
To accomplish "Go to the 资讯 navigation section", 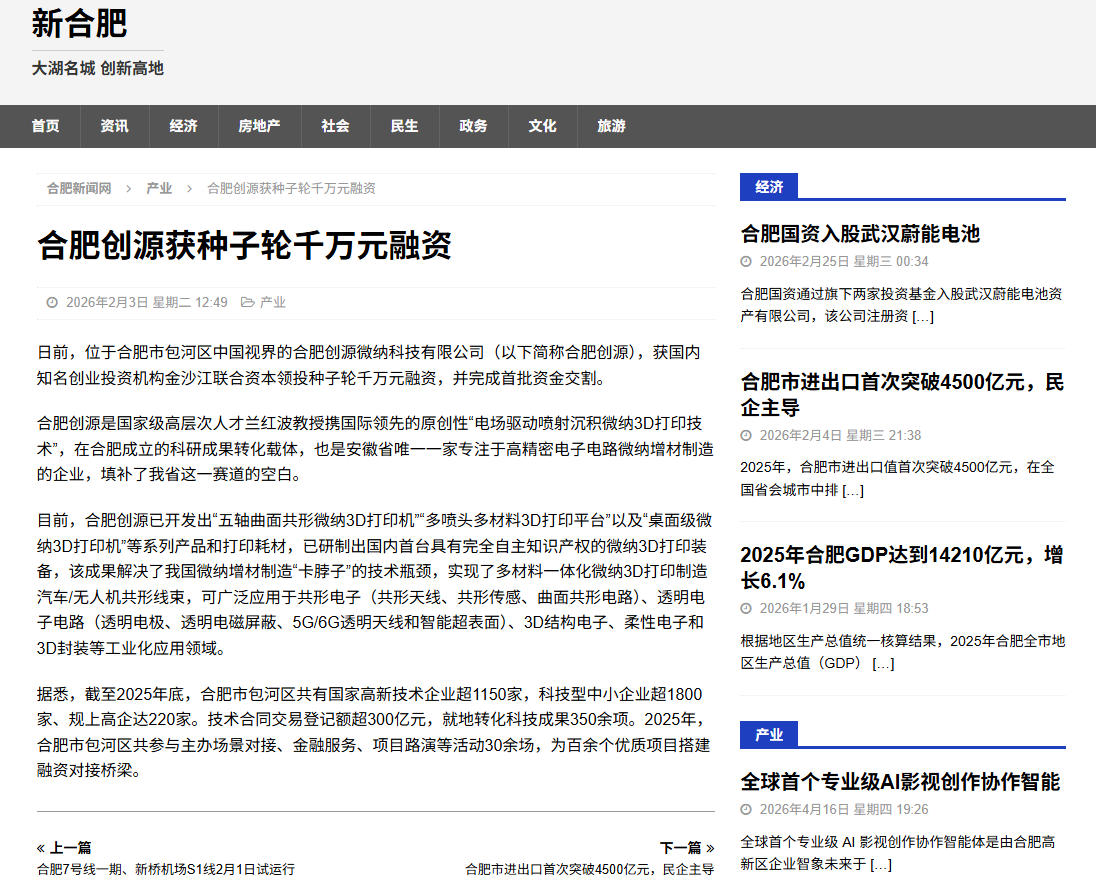I will point(114,126).
